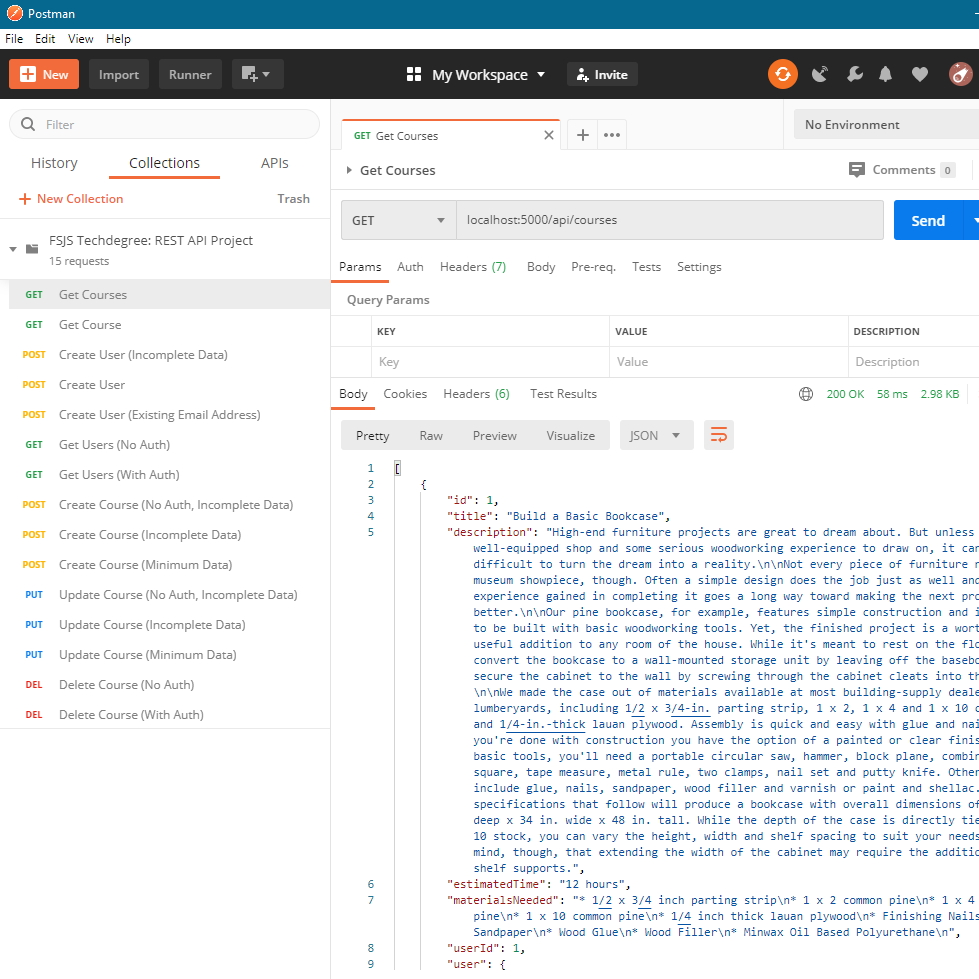
Task: Open the user avatar icon
Action: pyautogui.click(x=960, y=74)
